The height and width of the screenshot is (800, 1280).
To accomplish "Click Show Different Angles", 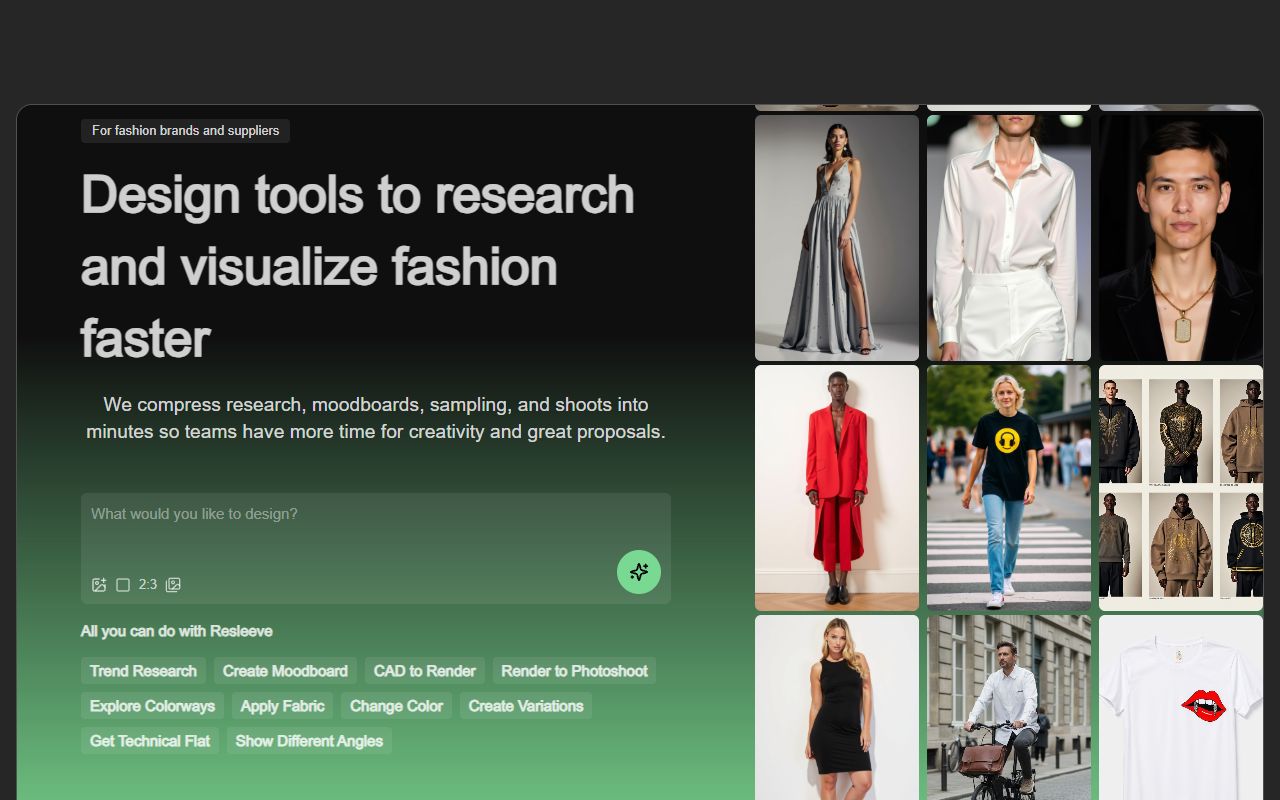I will point(309,741).
